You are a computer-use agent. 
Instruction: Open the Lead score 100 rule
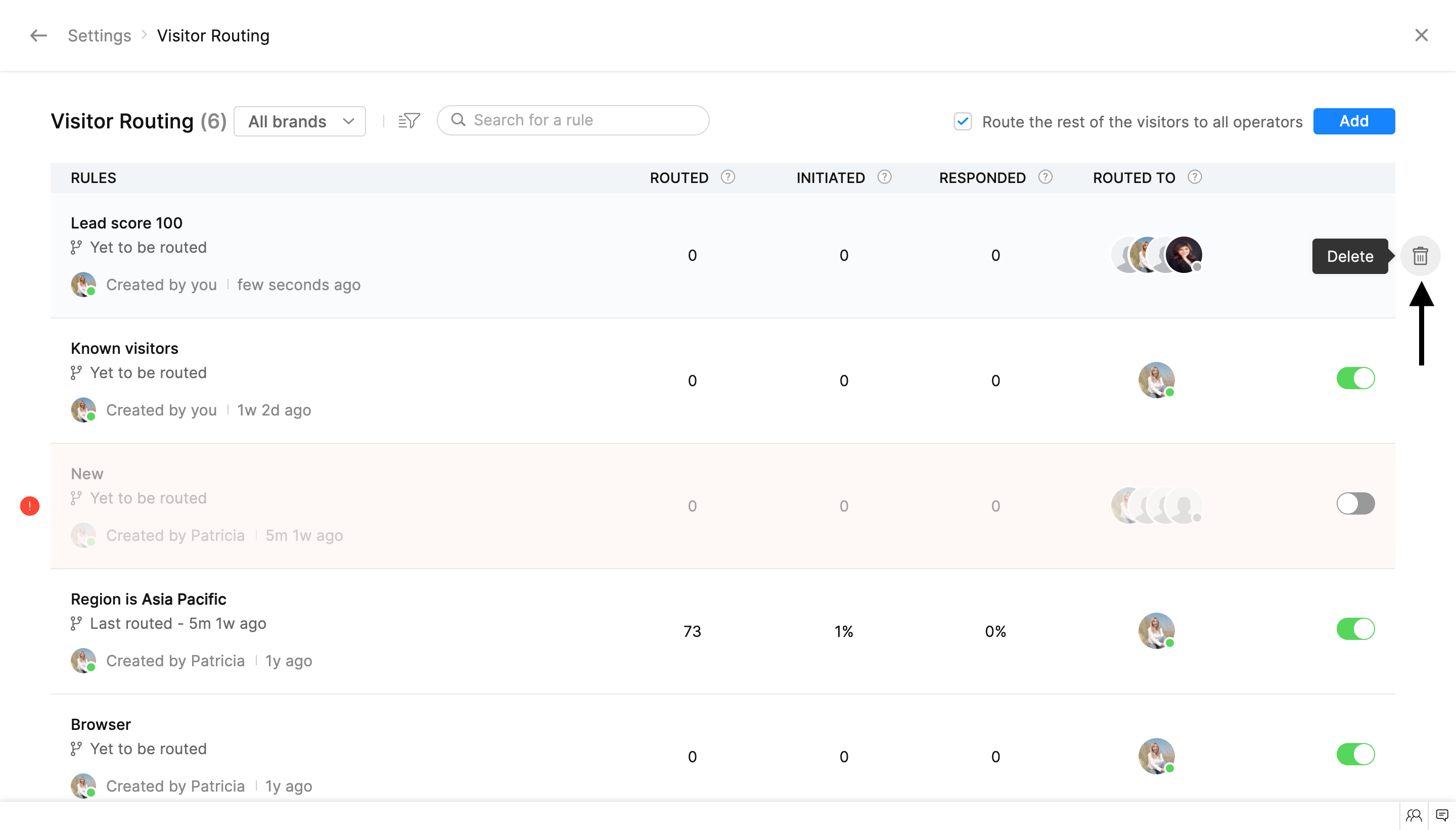click(x=126, y=223)
